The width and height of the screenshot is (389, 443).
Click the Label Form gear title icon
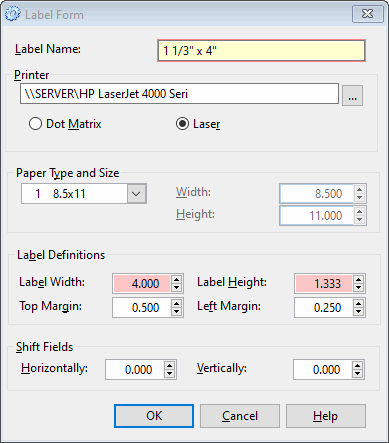tap(13, 14)
